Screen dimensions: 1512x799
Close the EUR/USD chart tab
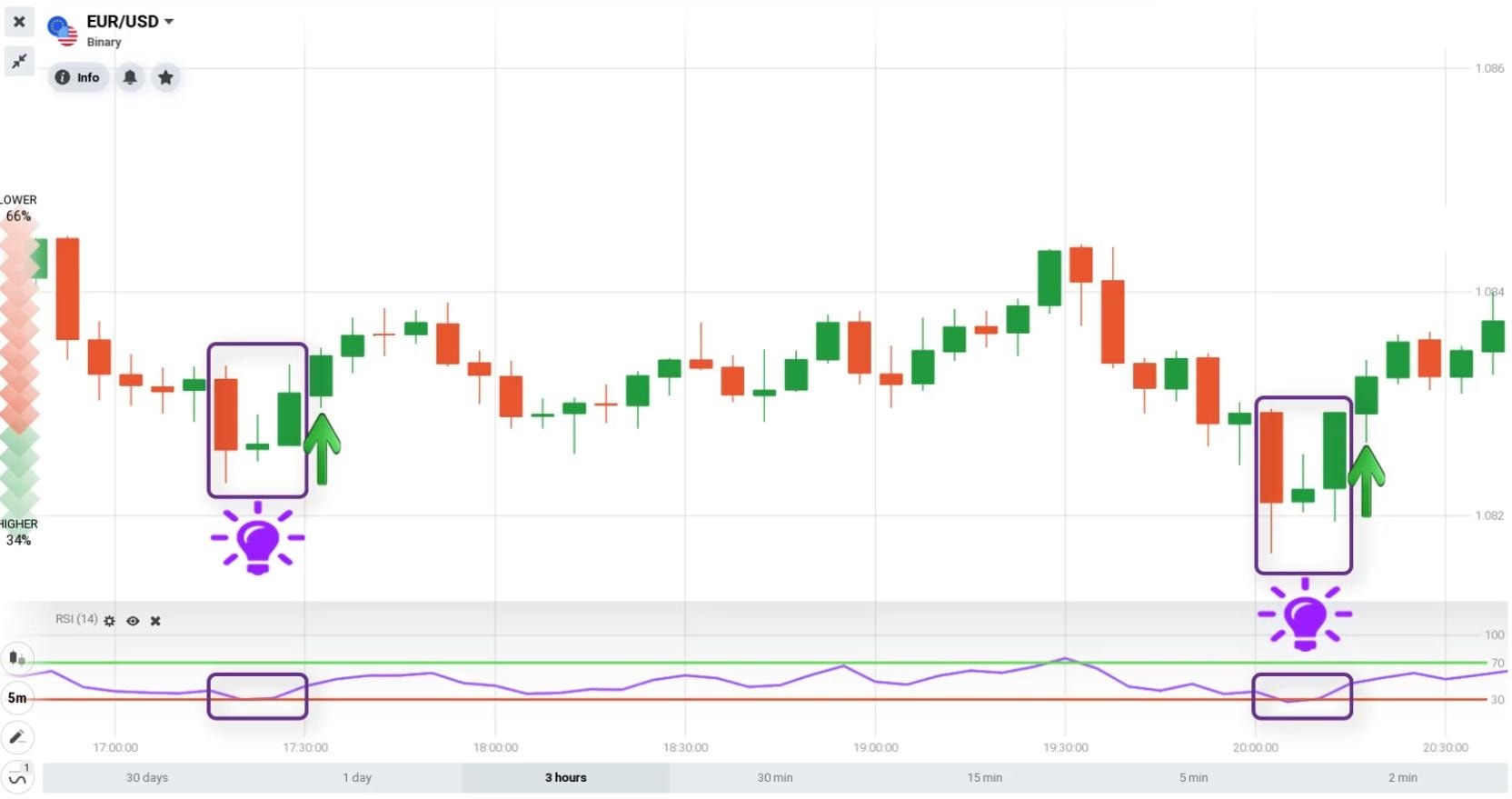(x=19, y=21)
